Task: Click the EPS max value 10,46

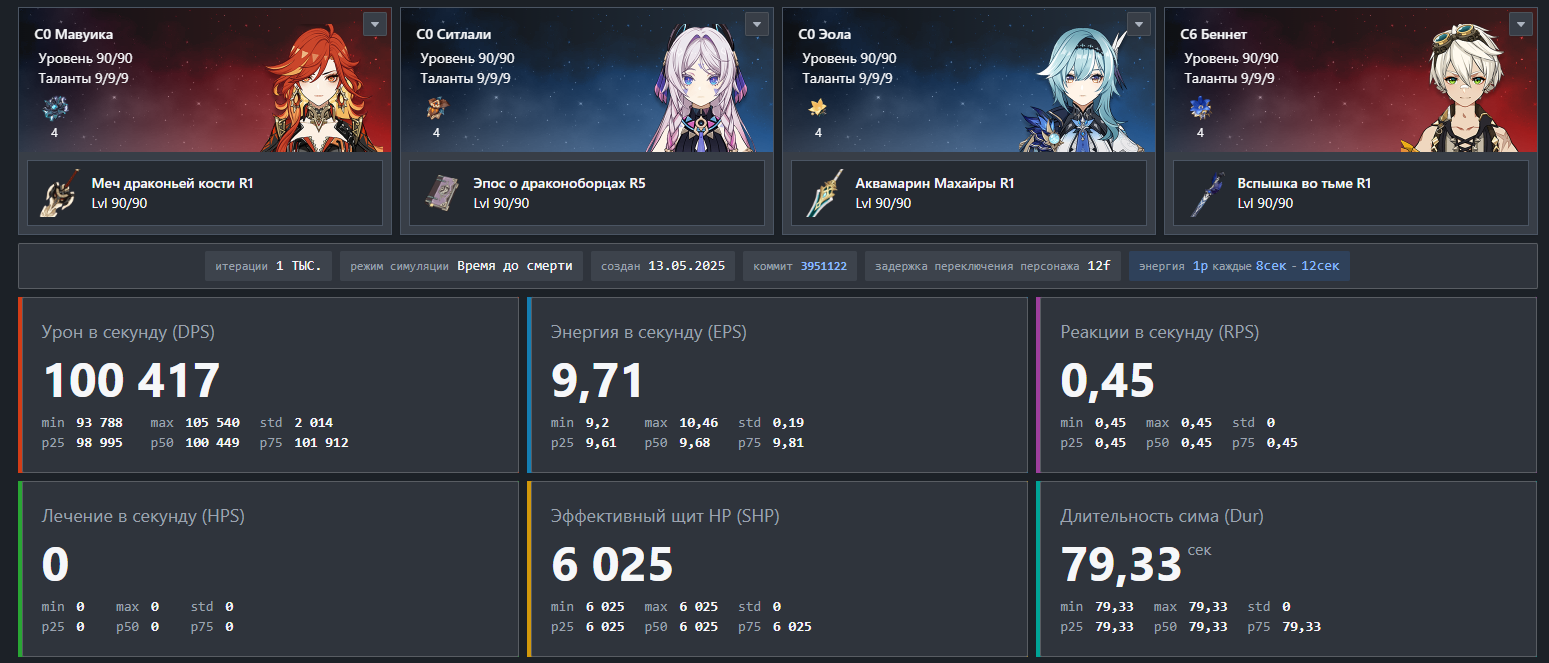Action: click(698, 423)
